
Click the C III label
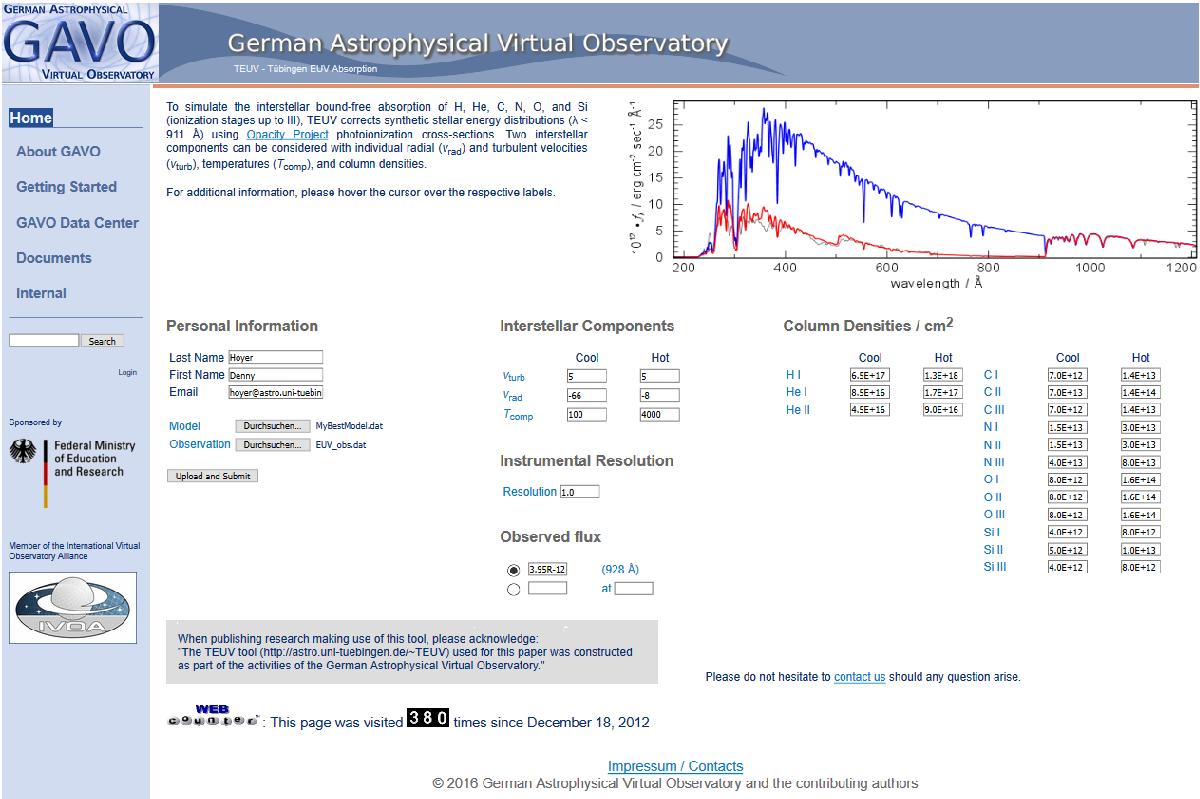994,410
